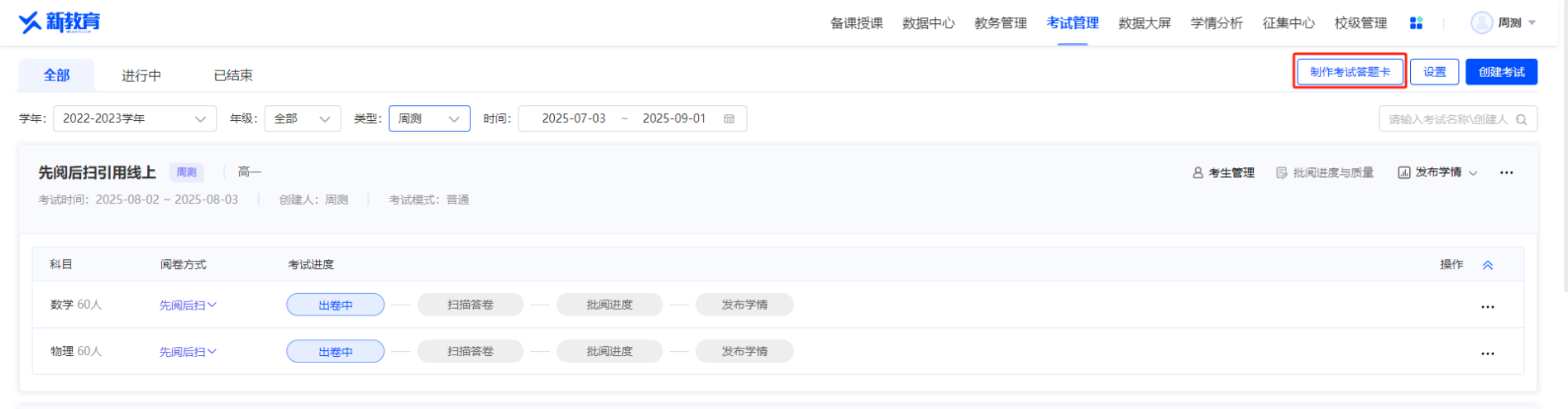Open the 类型 周测 dropdown
1568x409 pixels.
point(429,118)
